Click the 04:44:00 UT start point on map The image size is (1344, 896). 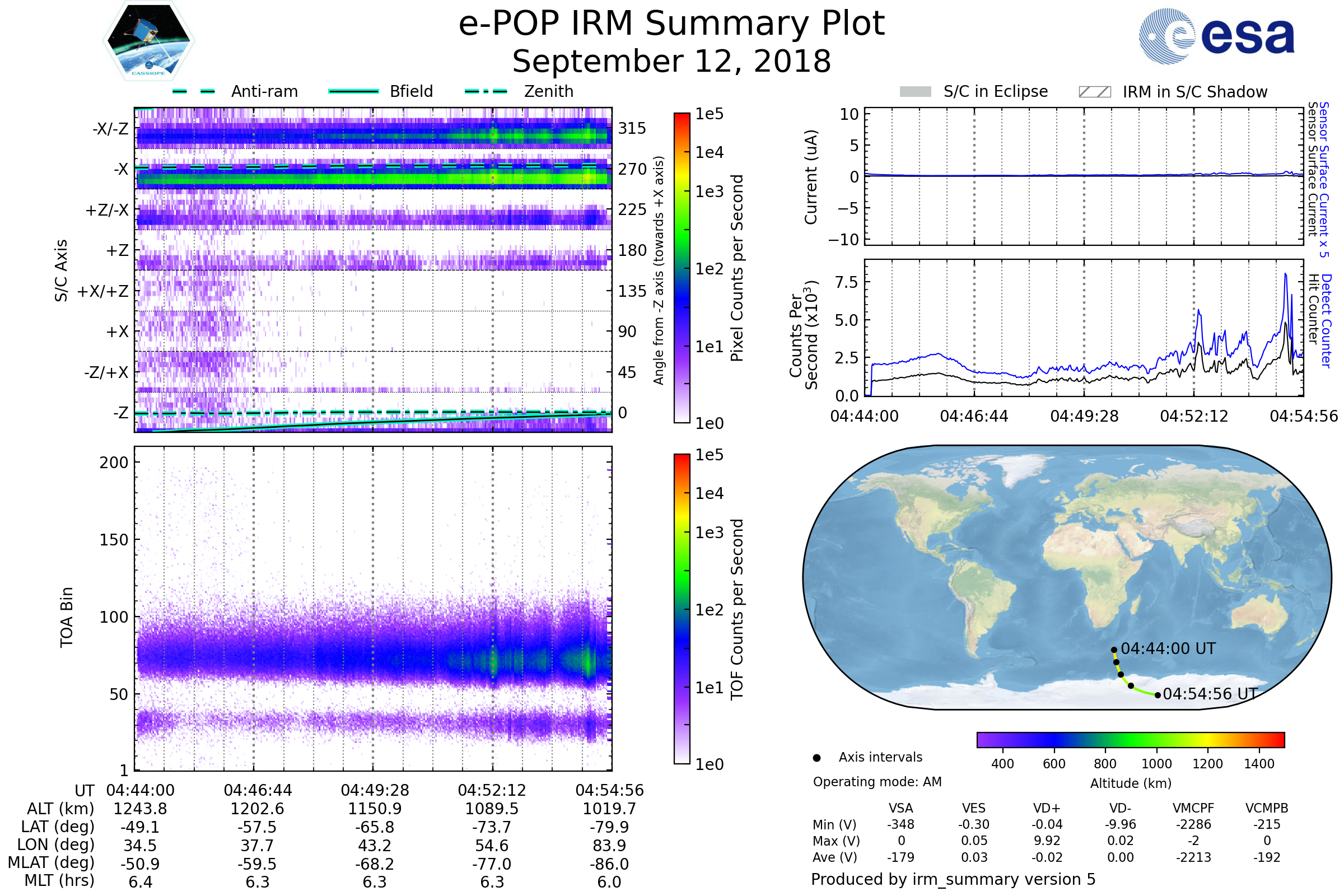click(x=1114, y=650)
